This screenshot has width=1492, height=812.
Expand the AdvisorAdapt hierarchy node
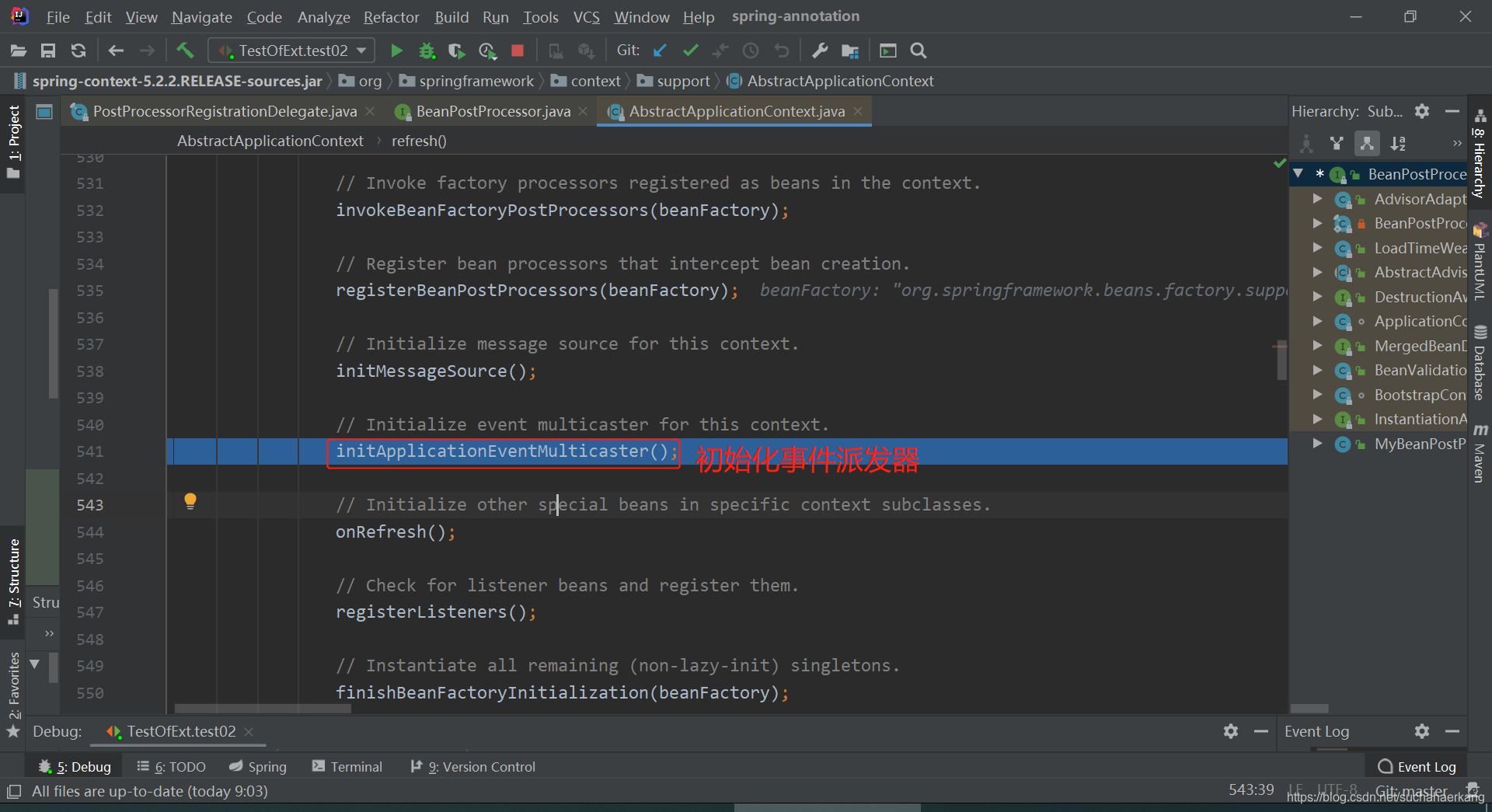pos(1317,199)
